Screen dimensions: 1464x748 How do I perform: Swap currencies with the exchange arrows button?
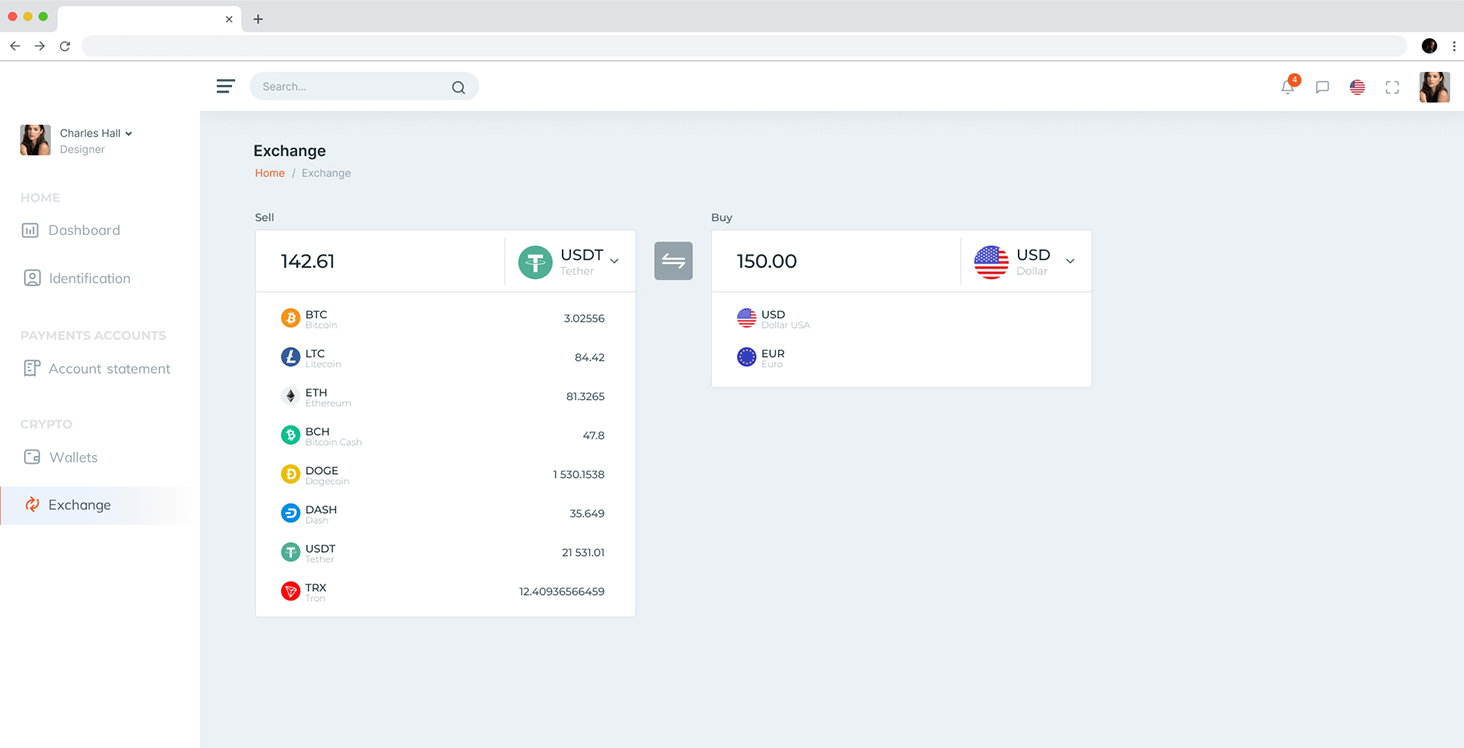673,261
